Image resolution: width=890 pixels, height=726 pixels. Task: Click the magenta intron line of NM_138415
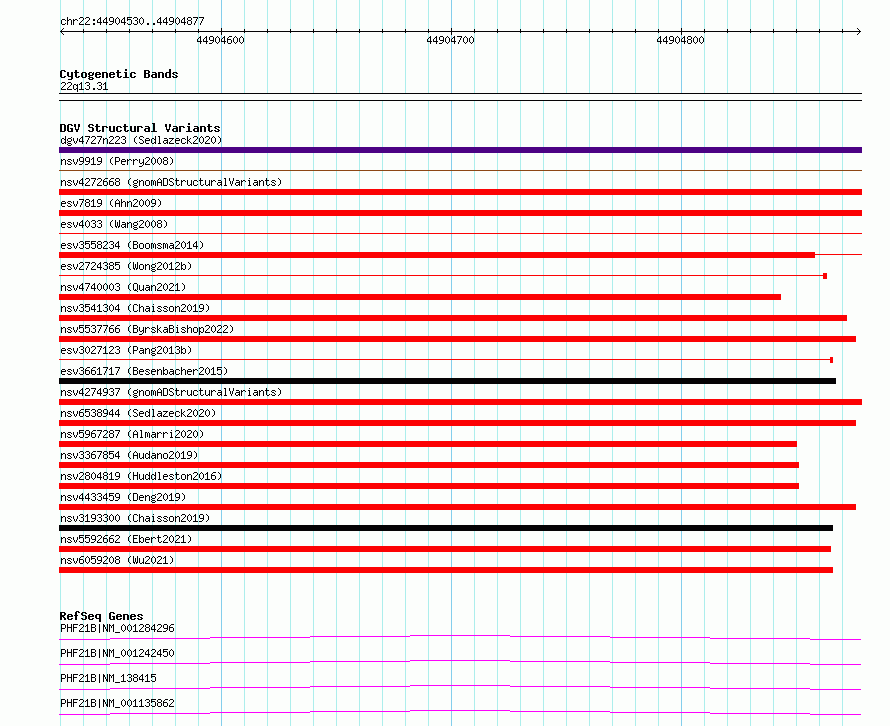[x=460, y=686]
